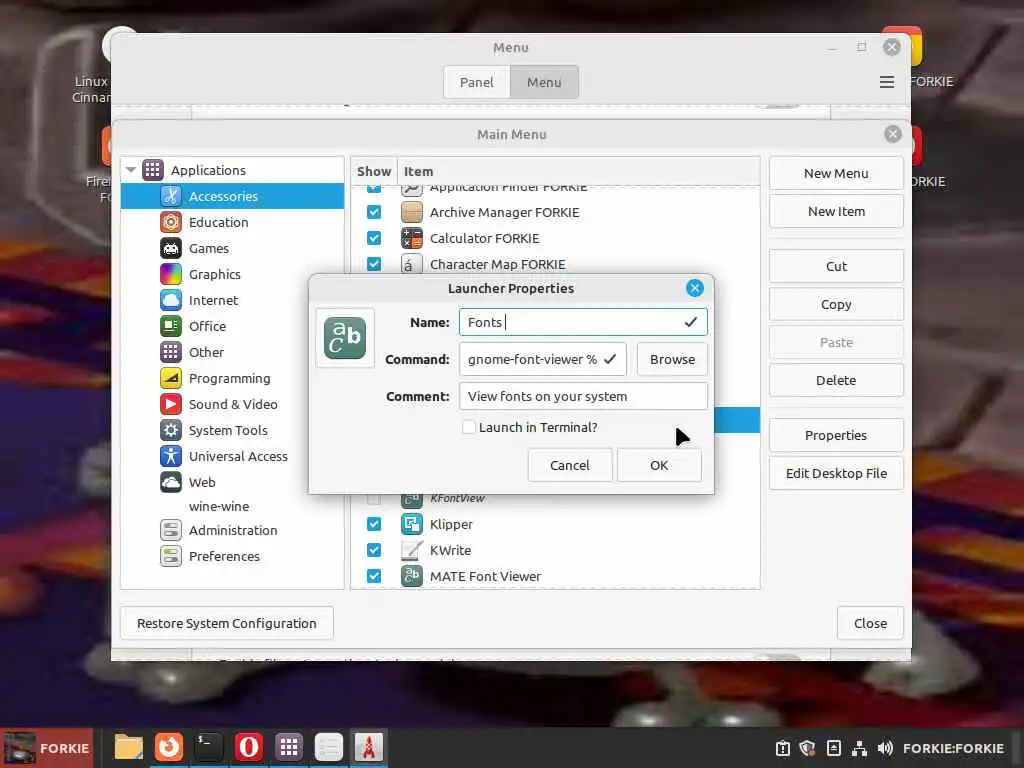Click Cancel in Launcher Properties
1024x768 pixels.
pos(569,465)
